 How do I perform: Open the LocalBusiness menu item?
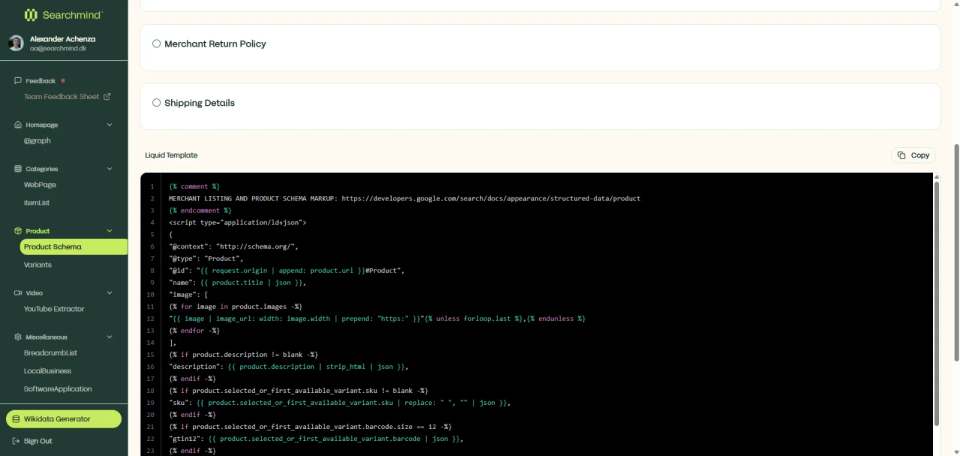click(x=48, y=371)
